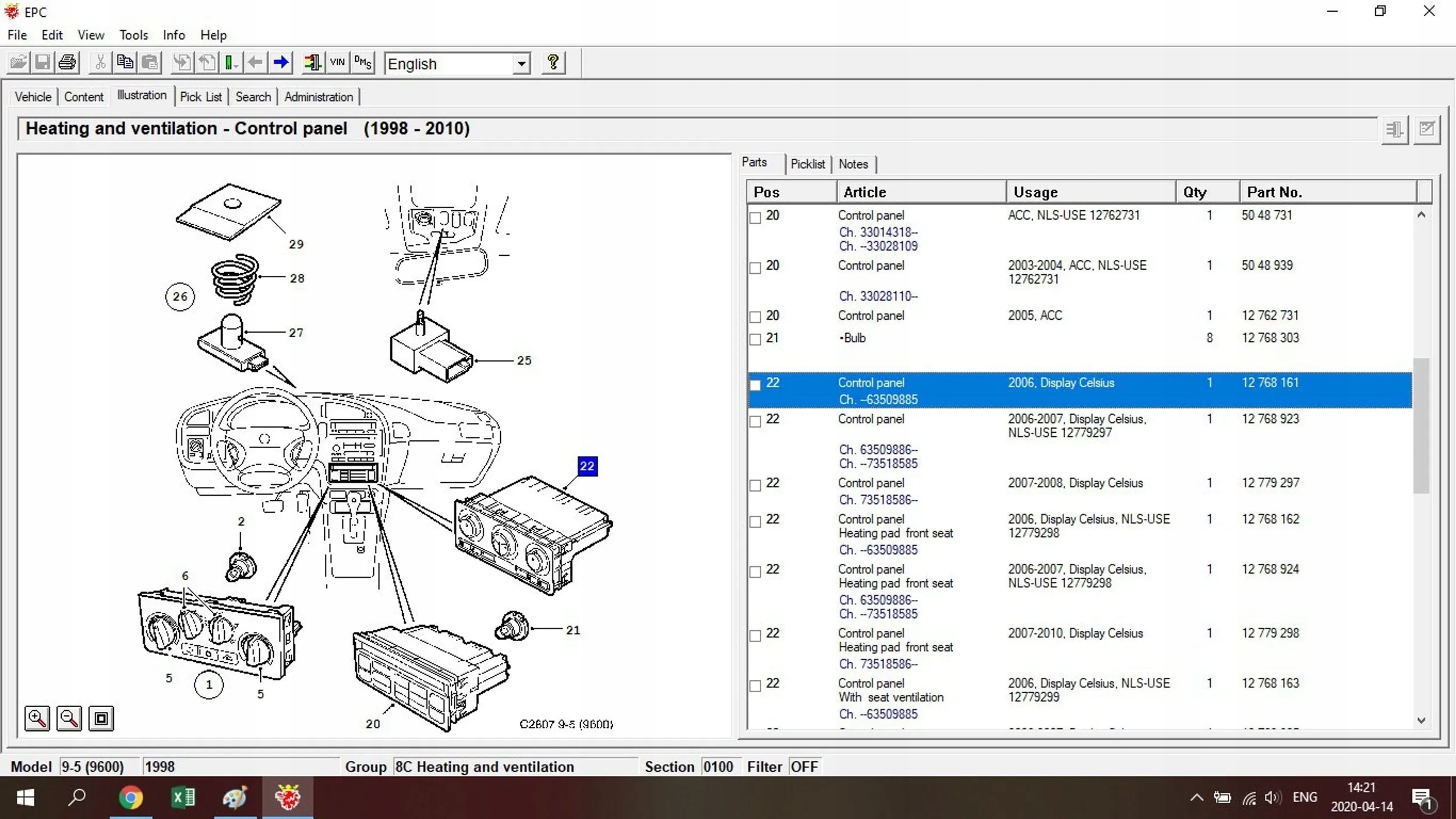
Task: Open the VIN lookup tool
Action: 337,62
